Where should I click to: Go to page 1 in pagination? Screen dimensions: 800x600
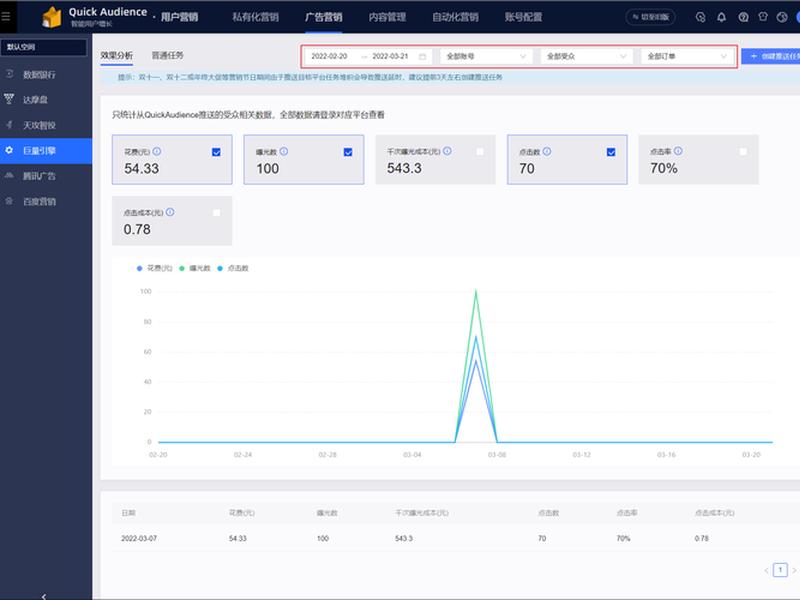click(780, 570)
